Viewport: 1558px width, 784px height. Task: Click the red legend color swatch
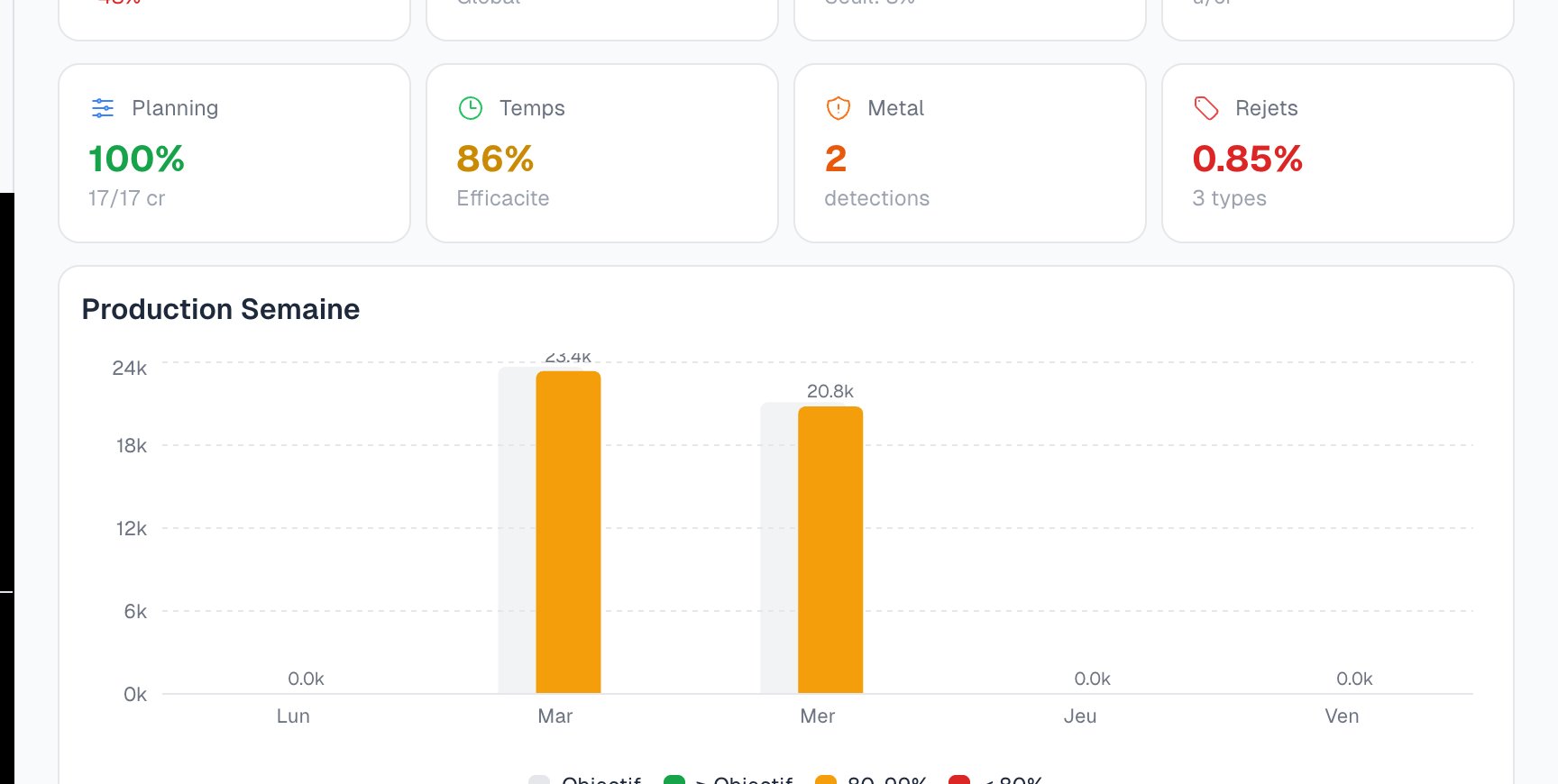click(x=959, y=779)
